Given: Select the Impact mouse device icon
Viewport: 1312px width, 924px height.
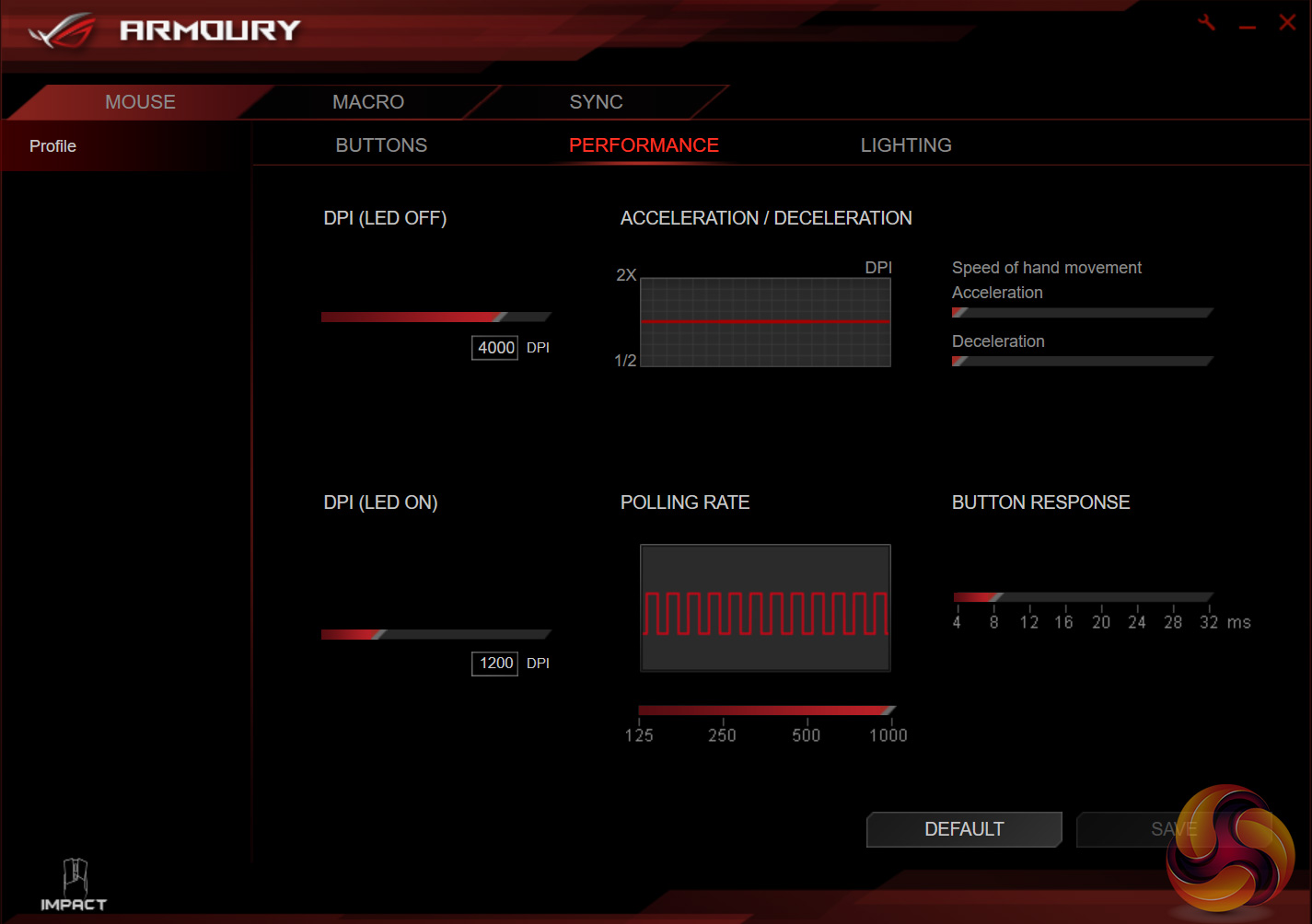Looking at the screenshot, I should pos(74,884).
